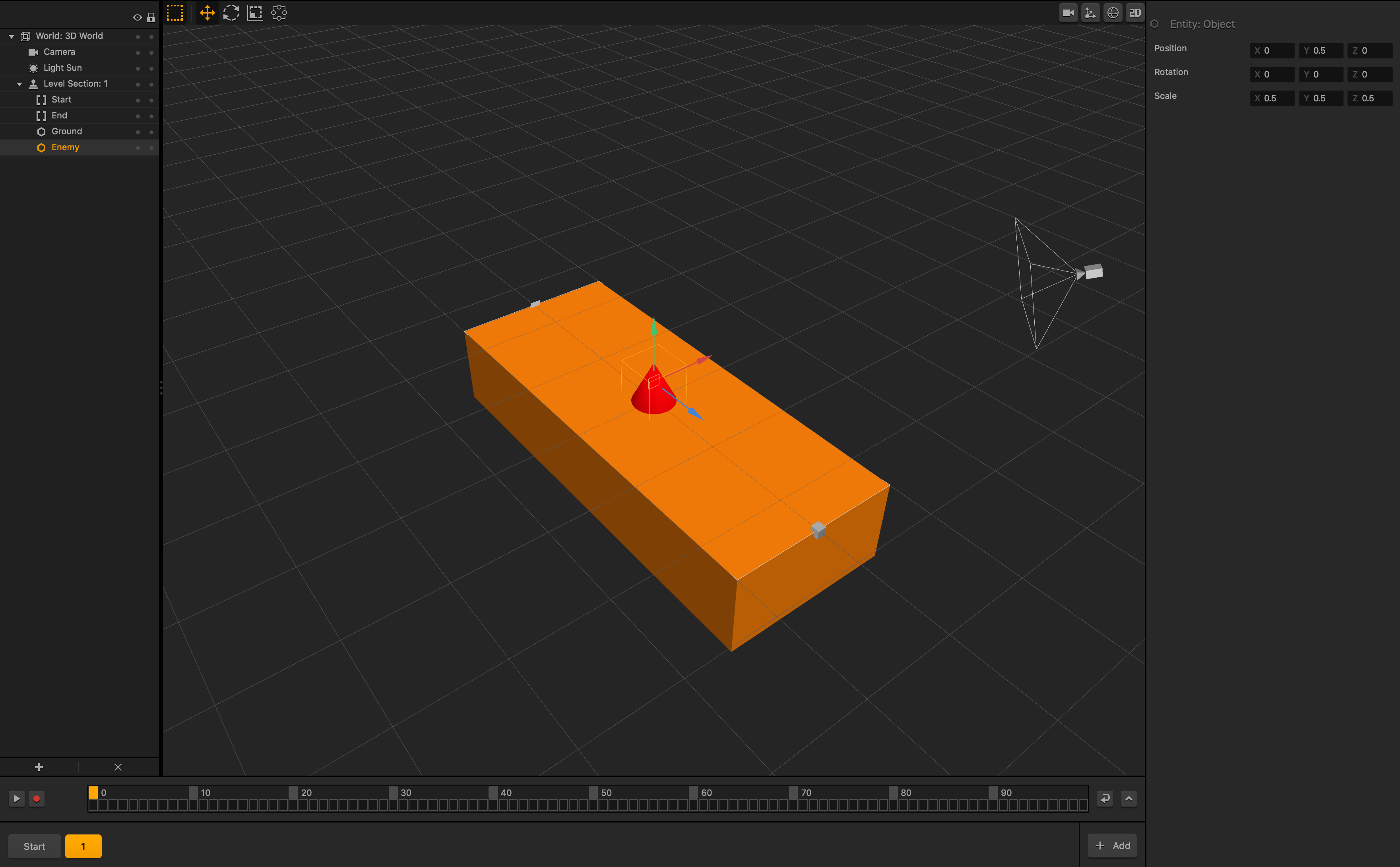Image resolution: width=1400 pixels, height=867 pixels.
Task: Expand timeline panel with up chevron
Action: tap(1128, 798)
